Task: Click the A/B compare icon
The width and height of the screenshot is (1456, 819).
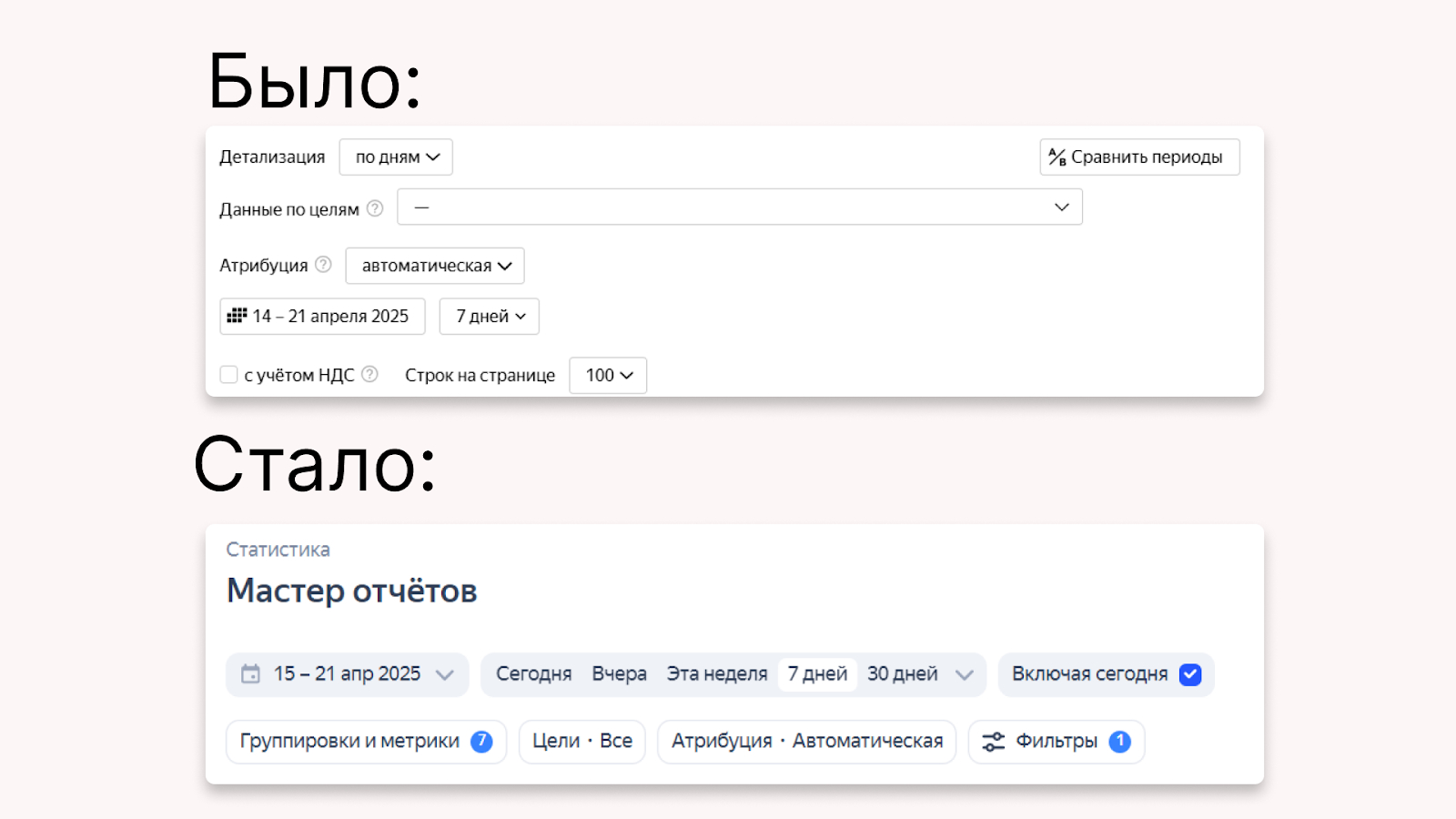Action: pyautogui.click(x=1057, y=157)
